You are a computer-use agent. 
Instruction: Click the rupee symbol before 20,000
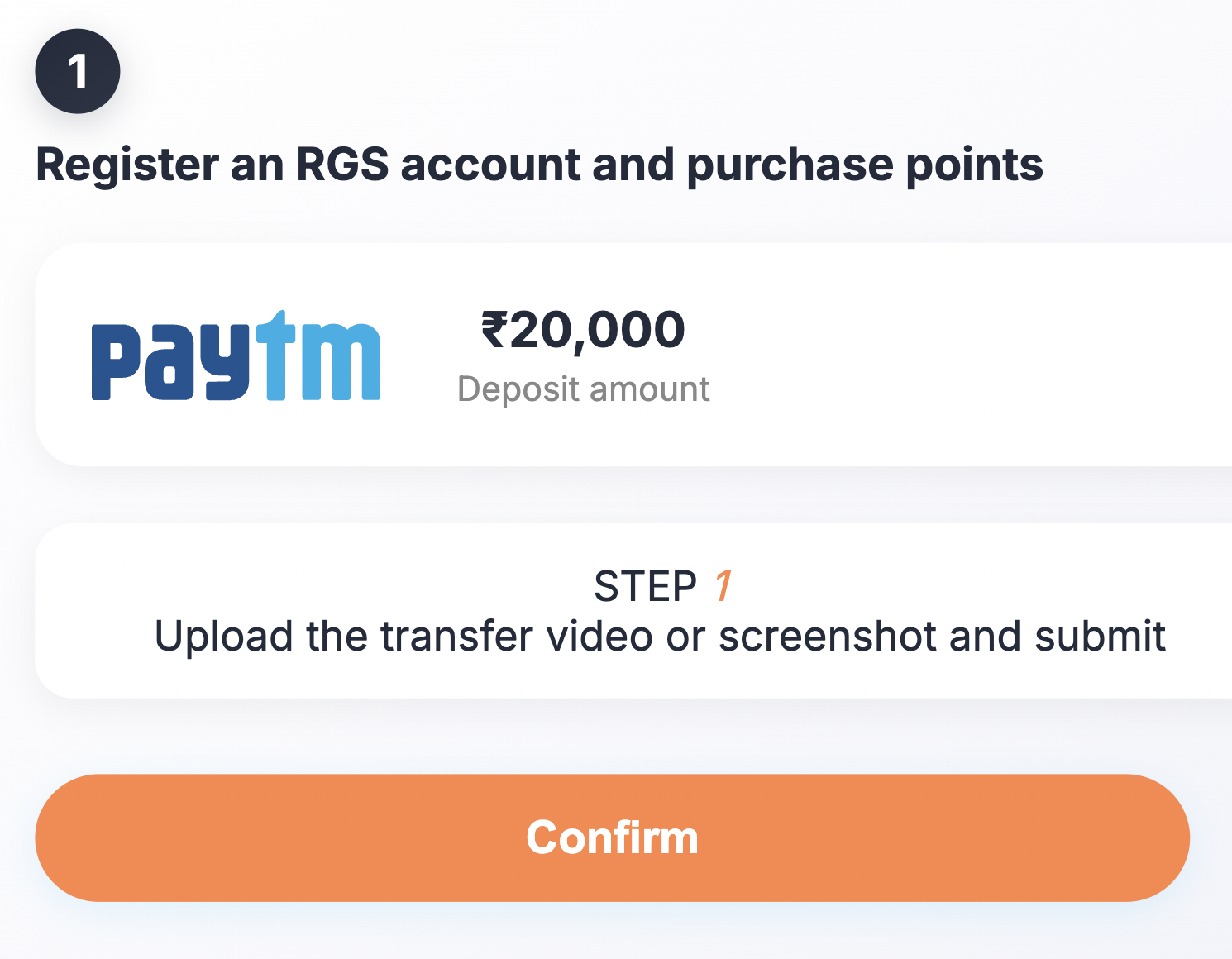point(494,329)
